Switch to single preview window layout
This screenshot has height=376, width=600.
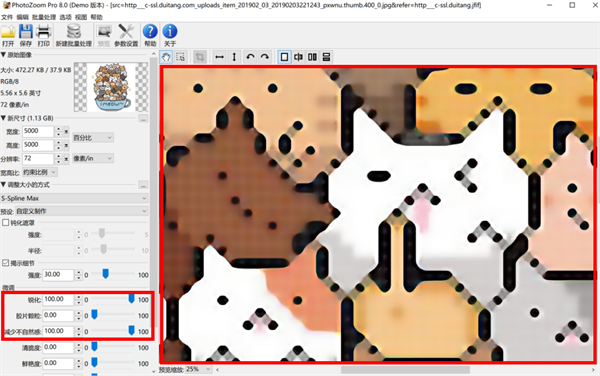(x=284, y=57)
